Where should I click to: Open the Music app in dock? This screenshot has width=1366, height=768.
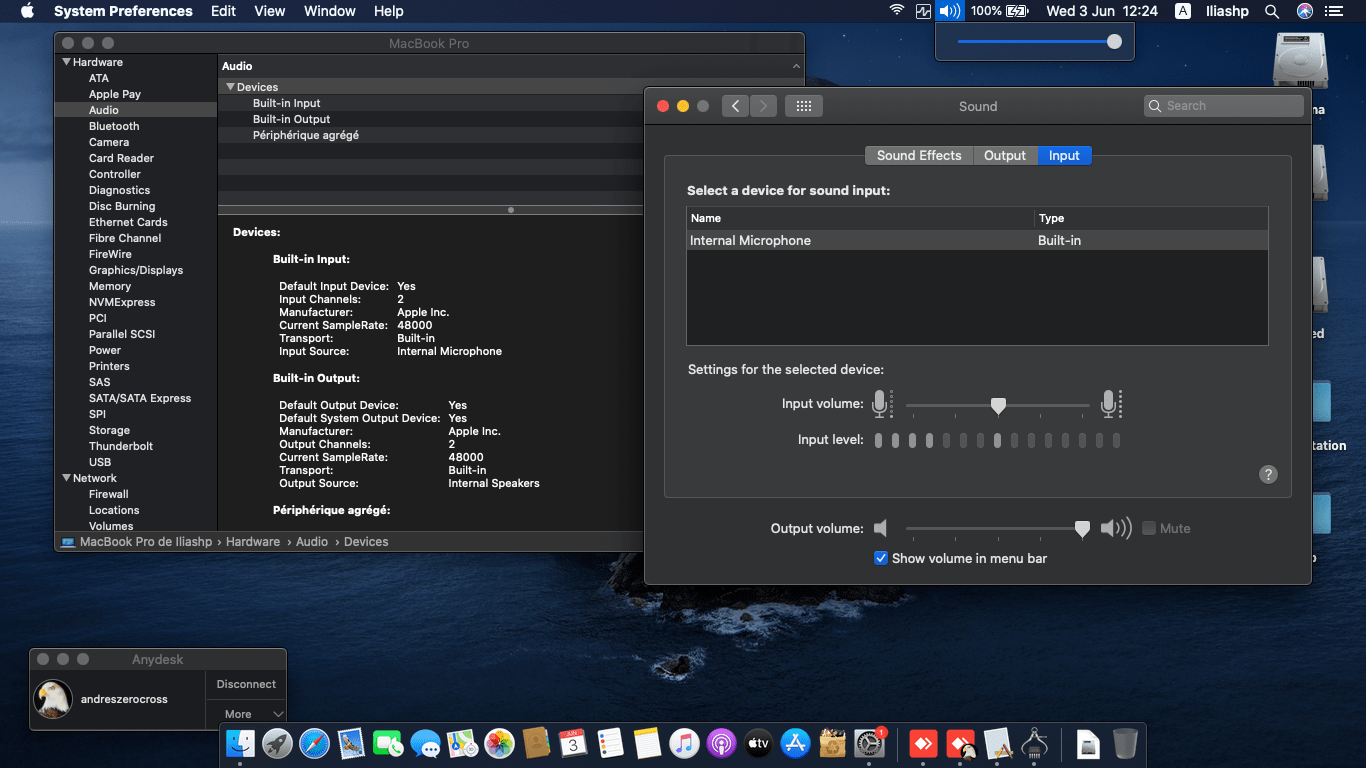pyautogui.click(x=684, y=743)
